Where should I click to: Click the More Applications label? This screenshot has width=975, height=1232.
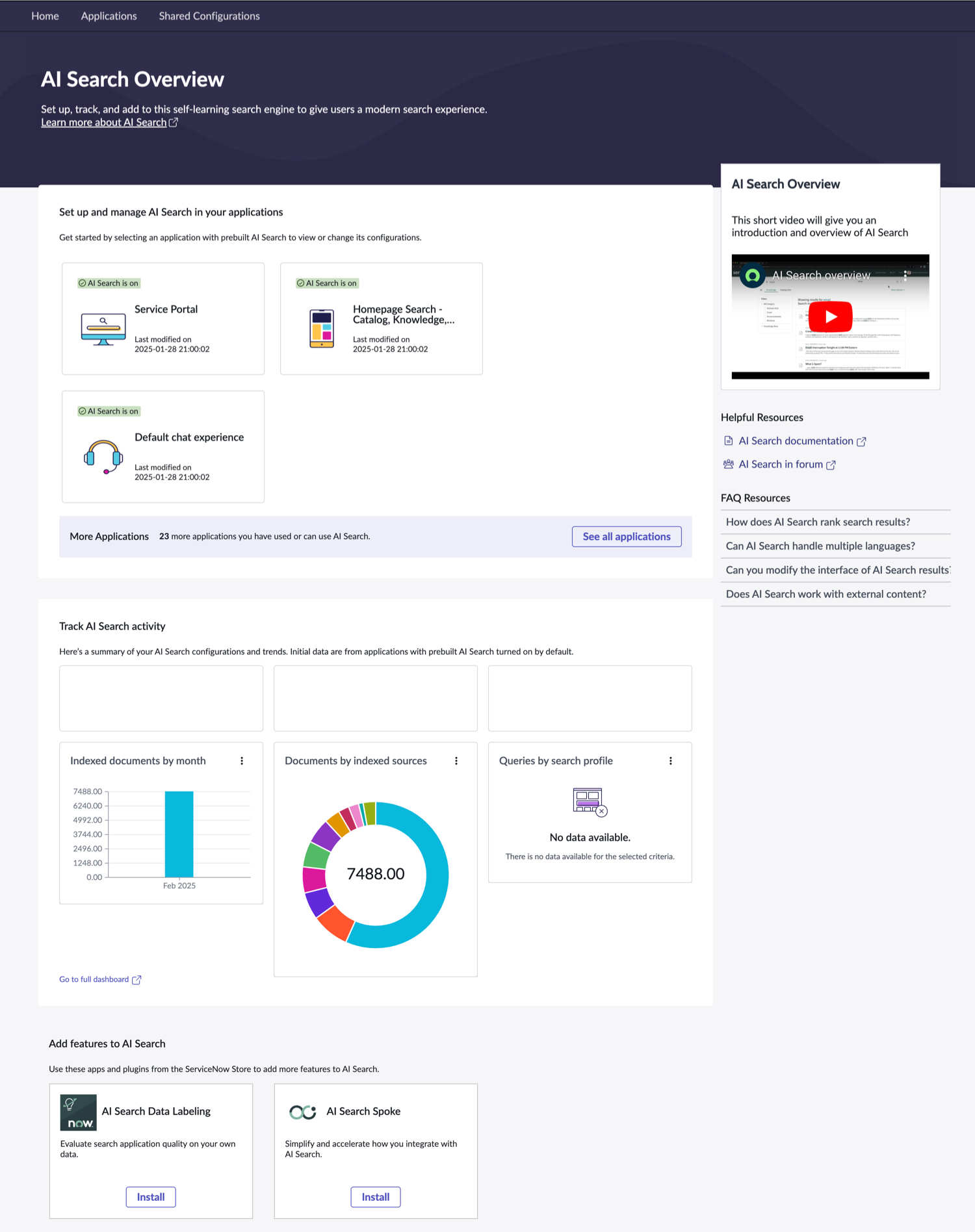(x=109, y=536)
